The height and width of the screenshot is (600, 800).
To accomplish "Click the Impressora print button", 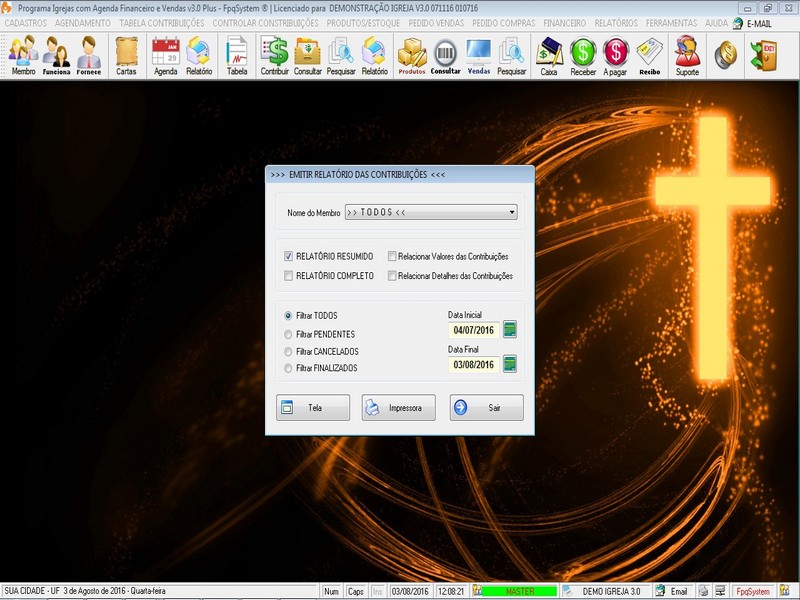I will 398,408.
